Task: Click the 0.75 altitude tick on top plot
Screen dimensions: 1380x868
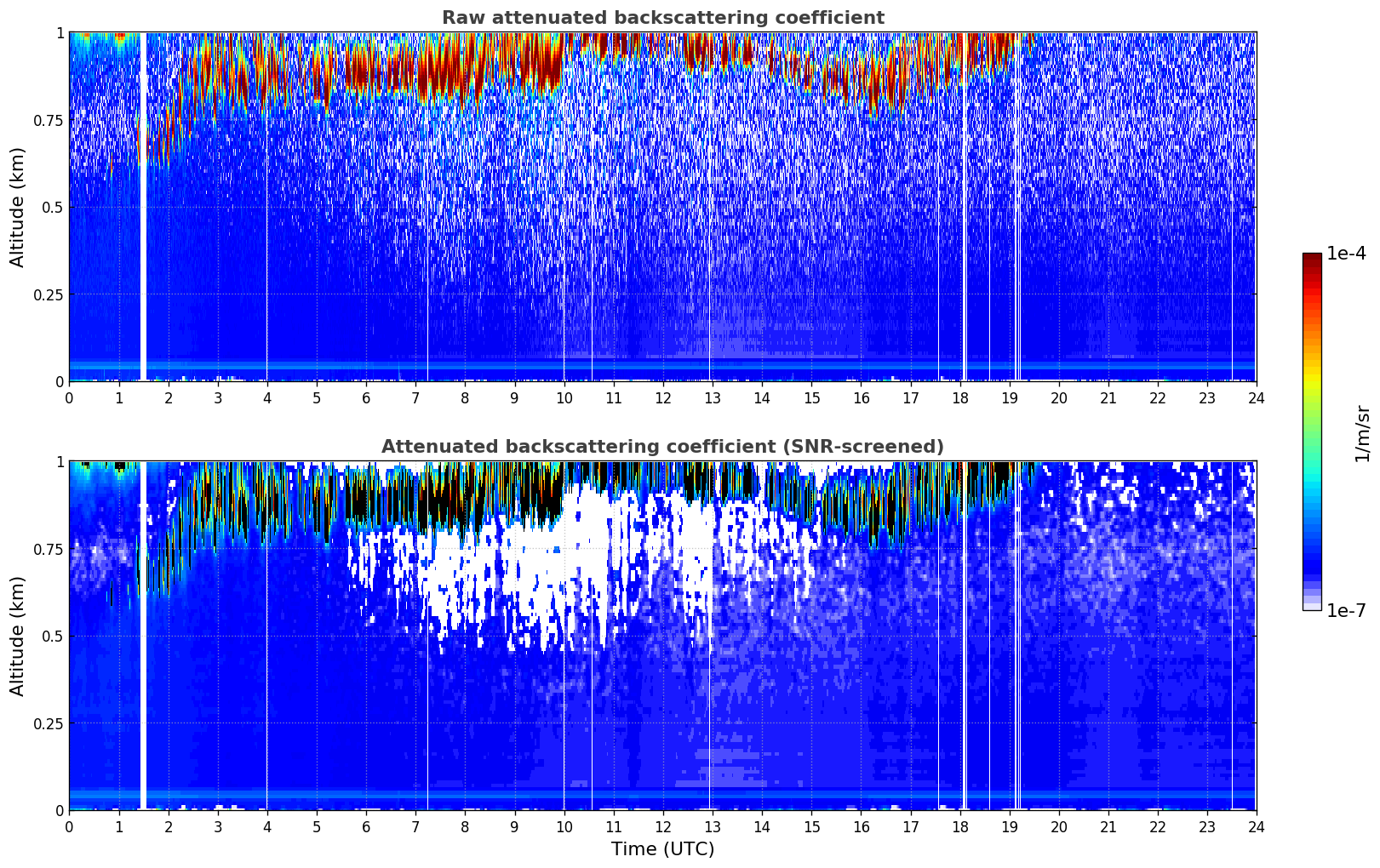Action: (49, 120)
